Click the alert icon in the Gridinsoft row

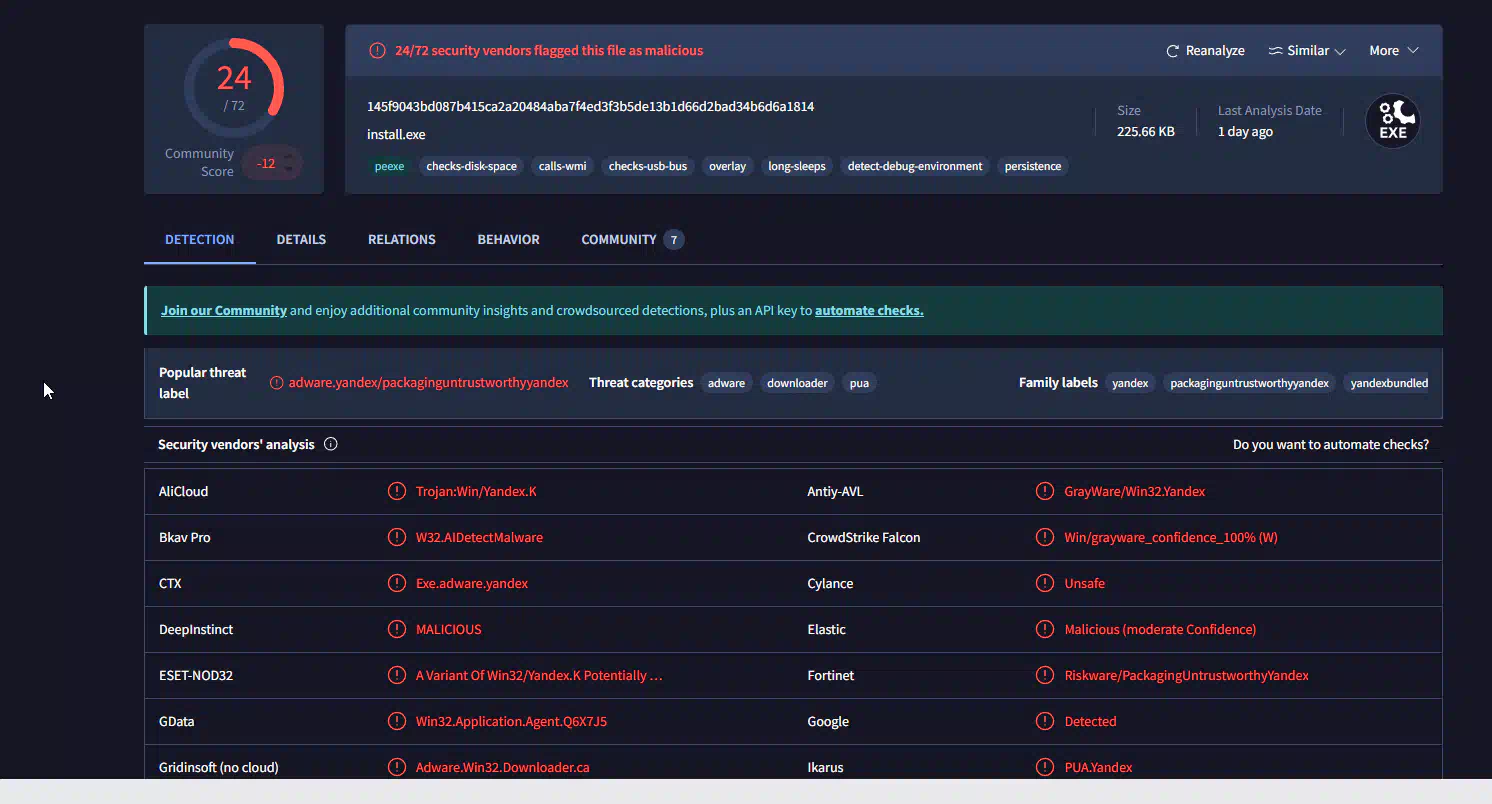coord(397,767)
